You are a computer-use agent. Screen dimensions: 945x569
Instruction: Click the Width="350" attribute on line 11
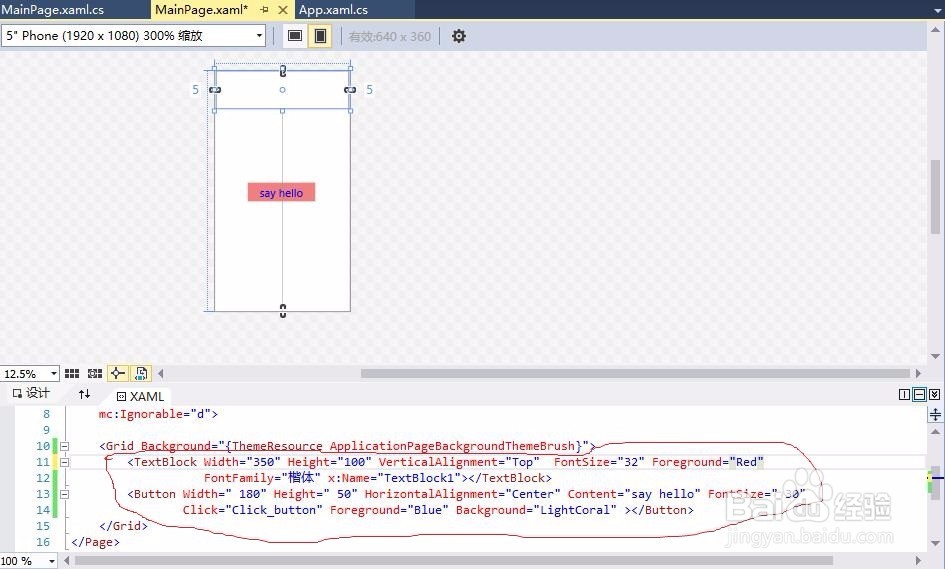tap(242, 462)
